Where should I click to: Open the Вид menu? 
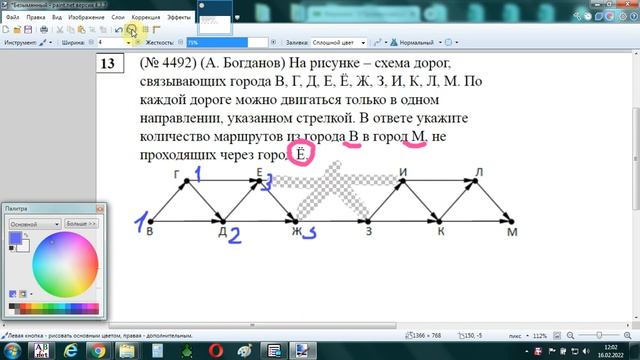click(x=57, y=17)
